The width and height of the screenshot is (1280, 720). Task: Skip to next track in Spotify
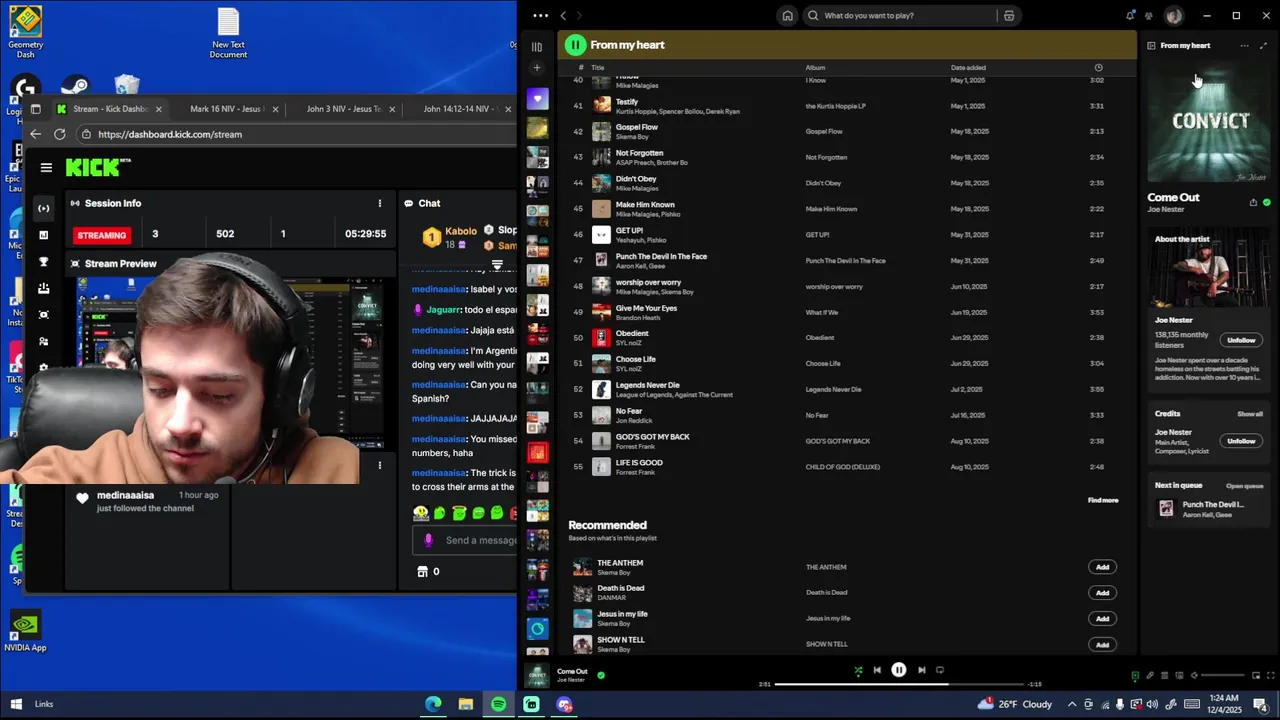921,670
